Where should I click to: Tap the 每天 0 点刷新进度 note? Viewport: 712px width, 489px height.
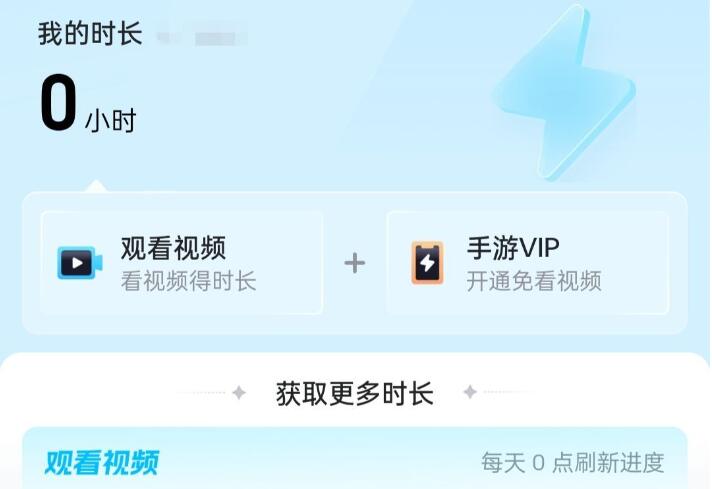coord(573,463)
